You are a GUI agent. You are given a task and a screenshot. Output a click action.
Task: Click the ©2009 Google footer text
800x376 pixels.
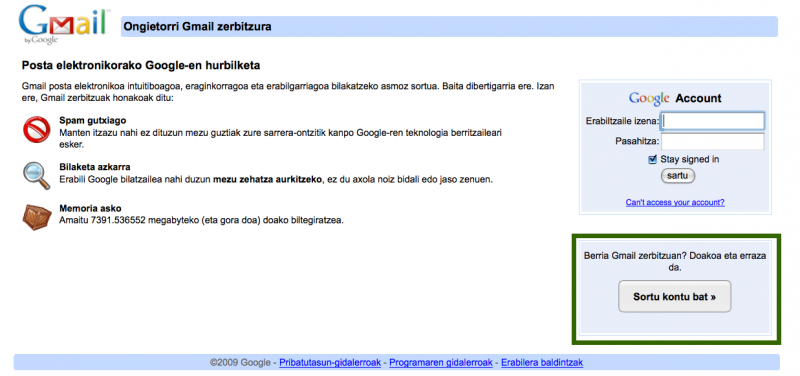240,363
